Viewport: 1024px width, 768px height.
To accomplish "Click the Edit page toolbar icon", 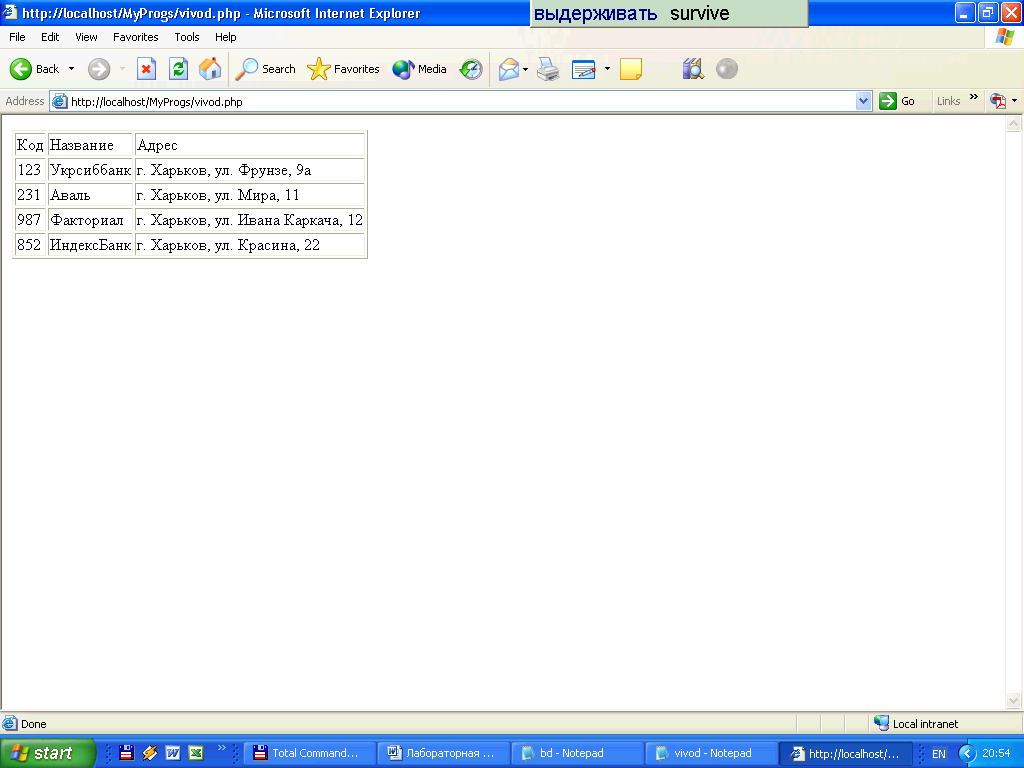I will [x=583, y=69].
